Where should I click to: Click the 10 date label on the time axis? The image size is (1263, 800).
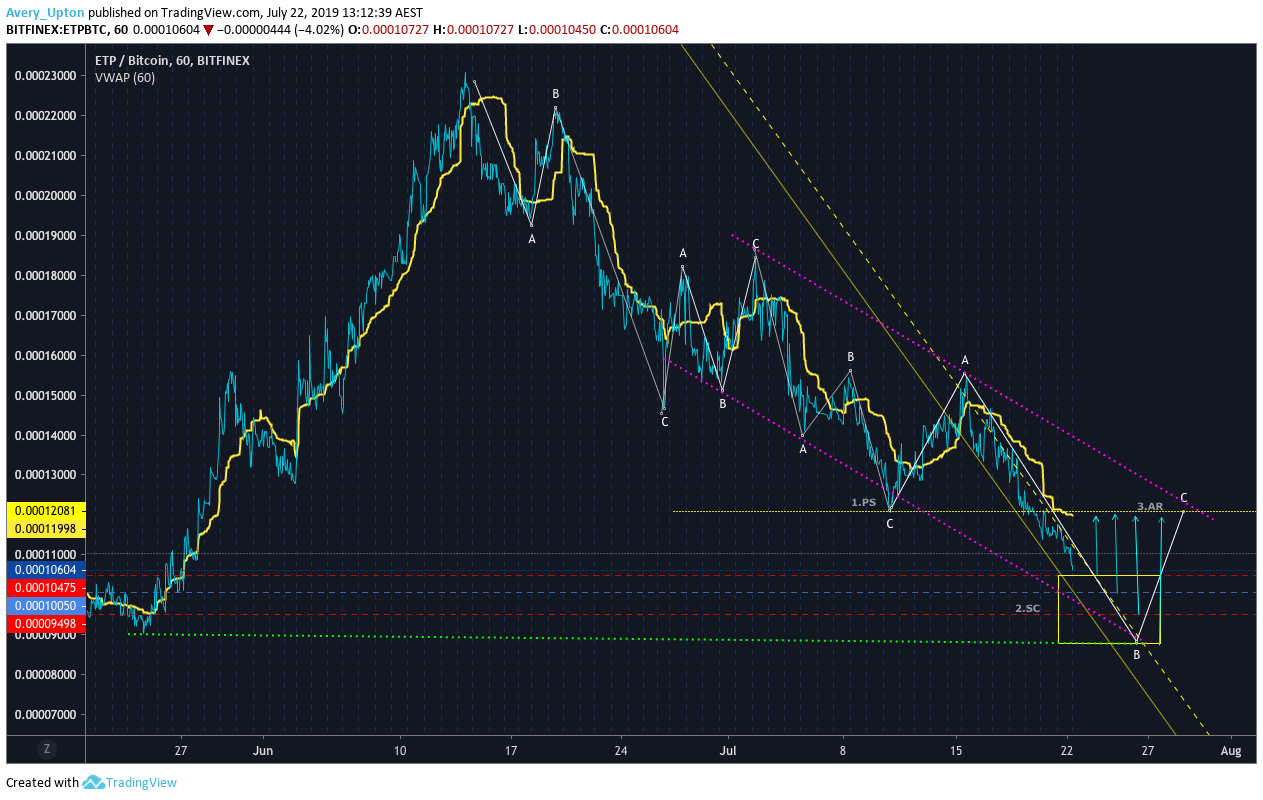(x=399, y=749)
